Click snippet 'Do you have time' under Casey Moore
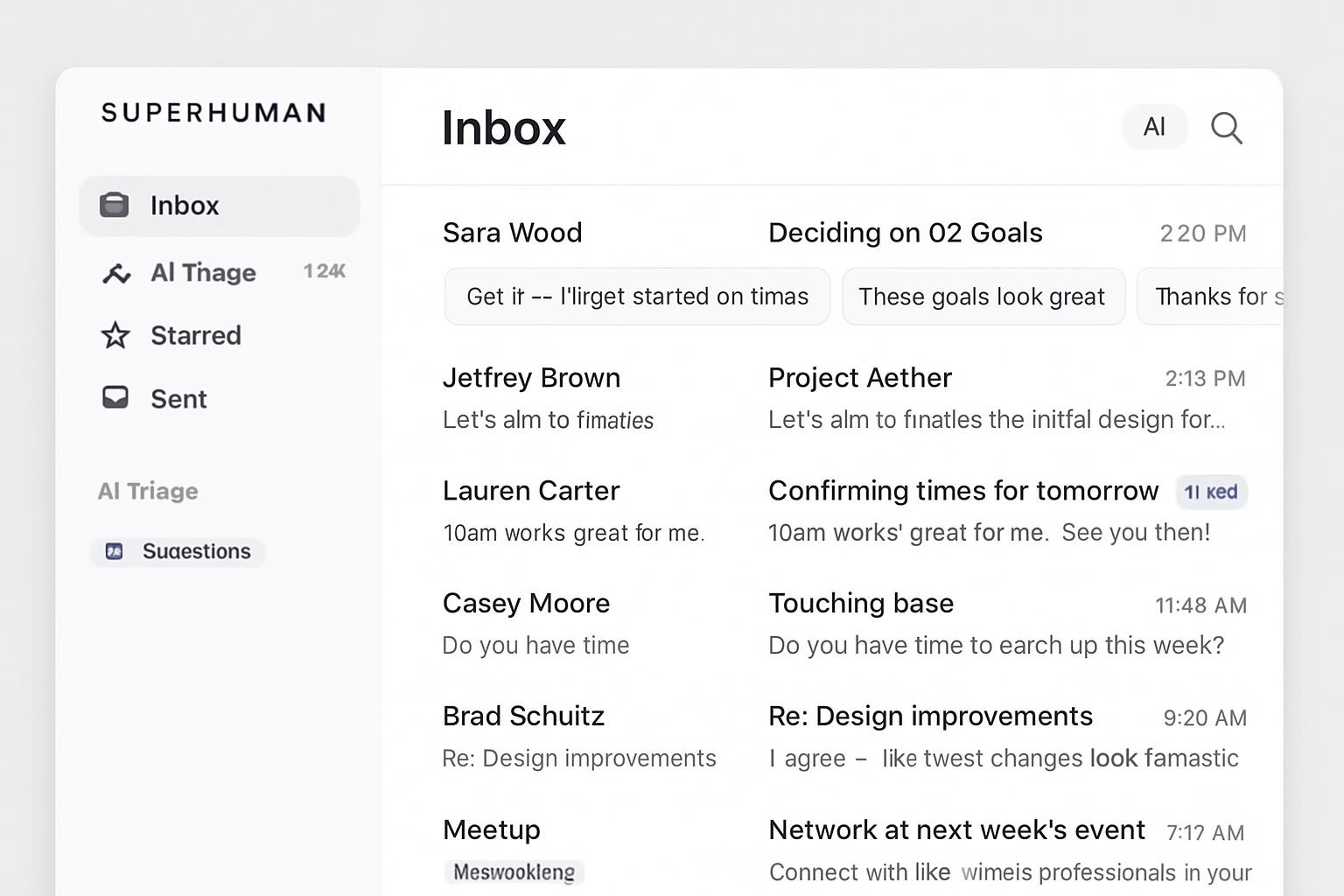 535,646
